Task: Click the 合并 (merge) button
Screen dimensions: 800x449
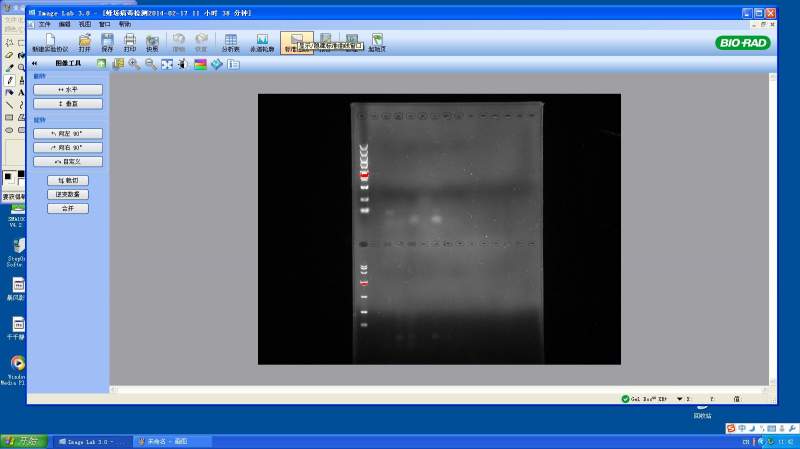Action: pyautogui.click(x=68, y=208)
